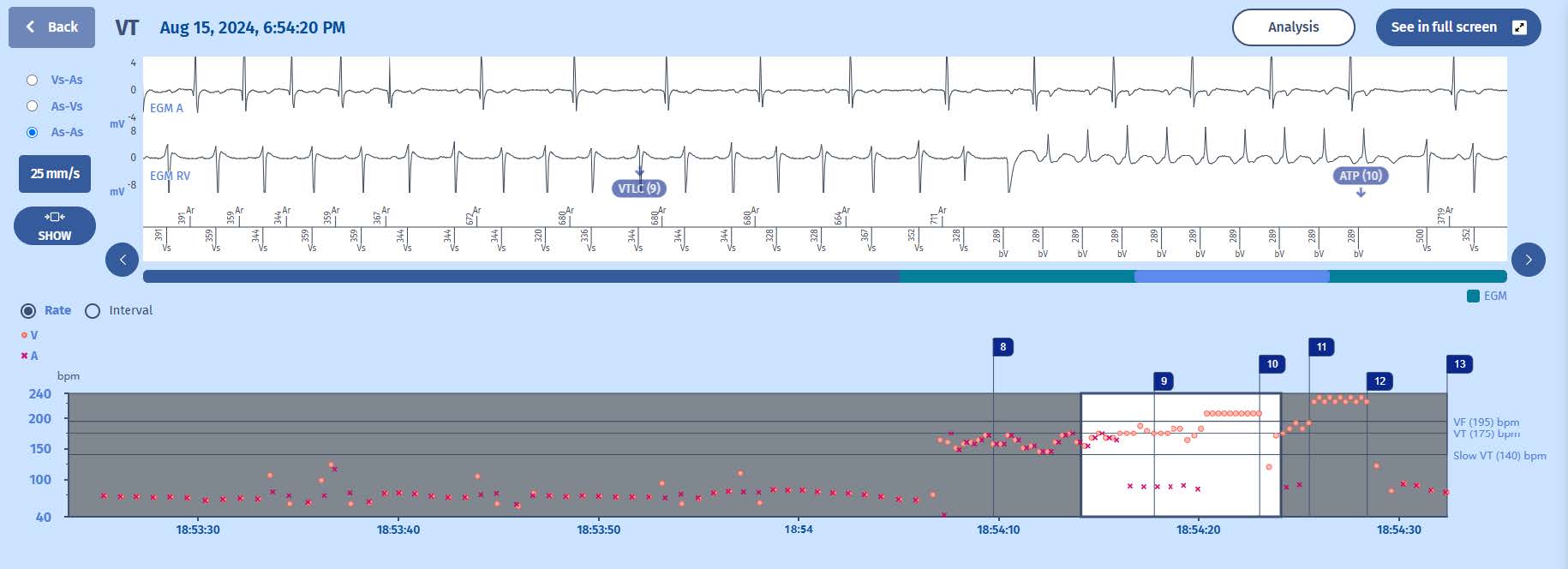Click the light blue EGM scrollbar segment
1568x569 pixels.
[1231, 277]
